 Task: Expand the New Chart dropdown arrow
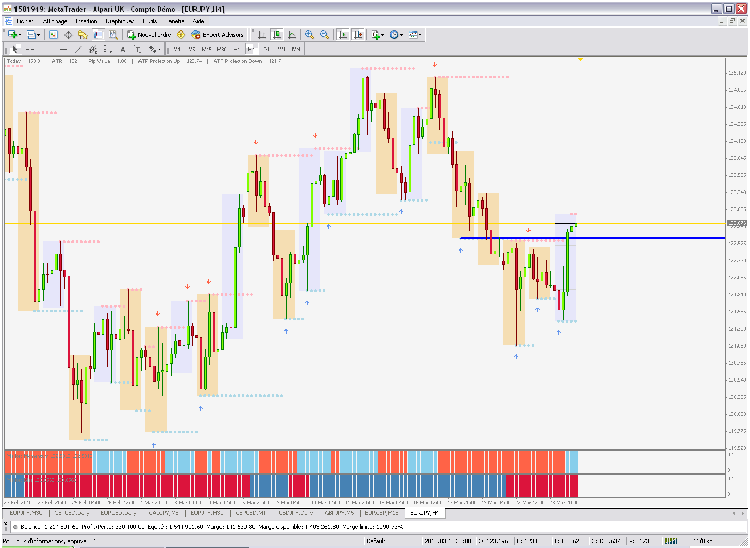pyautogui.click(x=20, y=34)
